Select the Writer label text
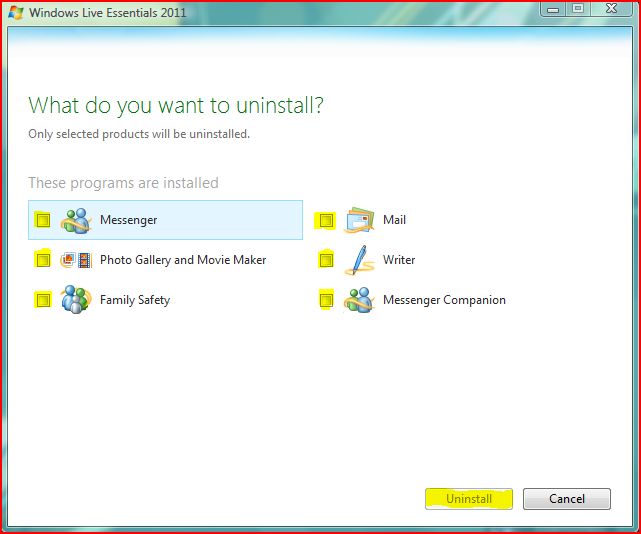 coord(399,260)
